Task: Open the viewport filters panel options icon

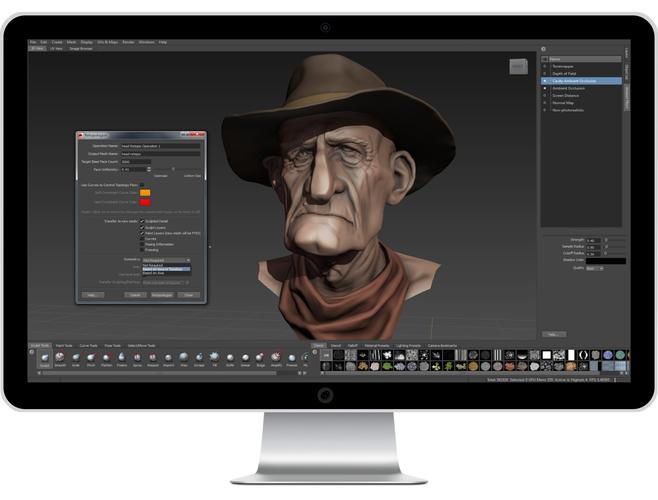Action: pyautogui.click(x=543, y=49)
